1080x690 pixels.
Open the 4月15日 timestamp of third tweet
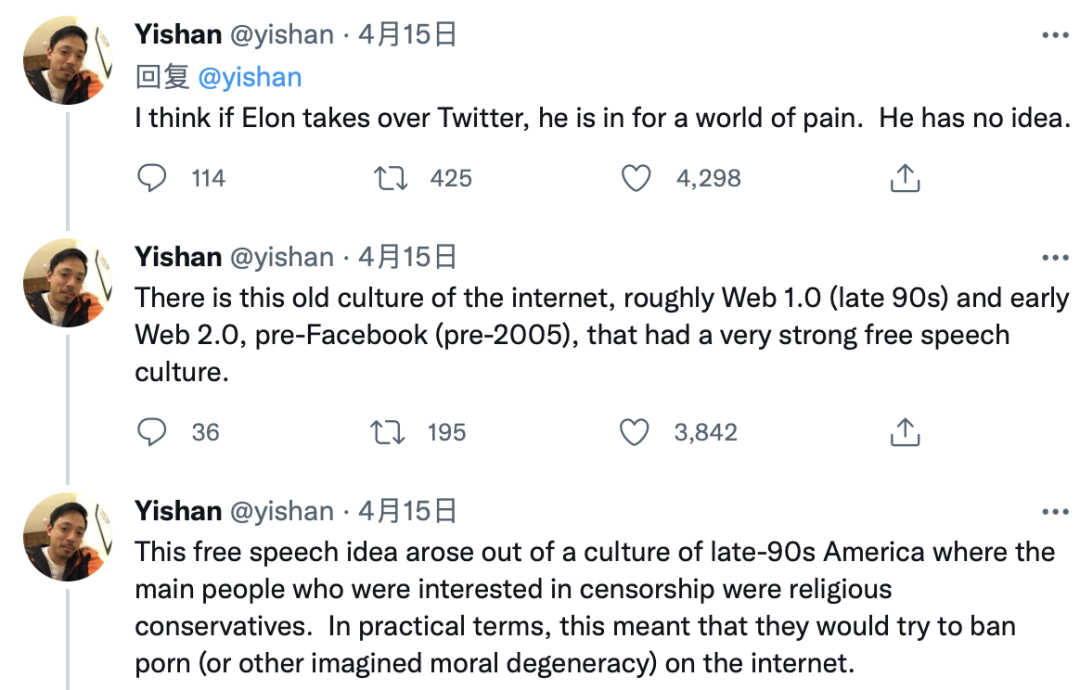[407, 511]
